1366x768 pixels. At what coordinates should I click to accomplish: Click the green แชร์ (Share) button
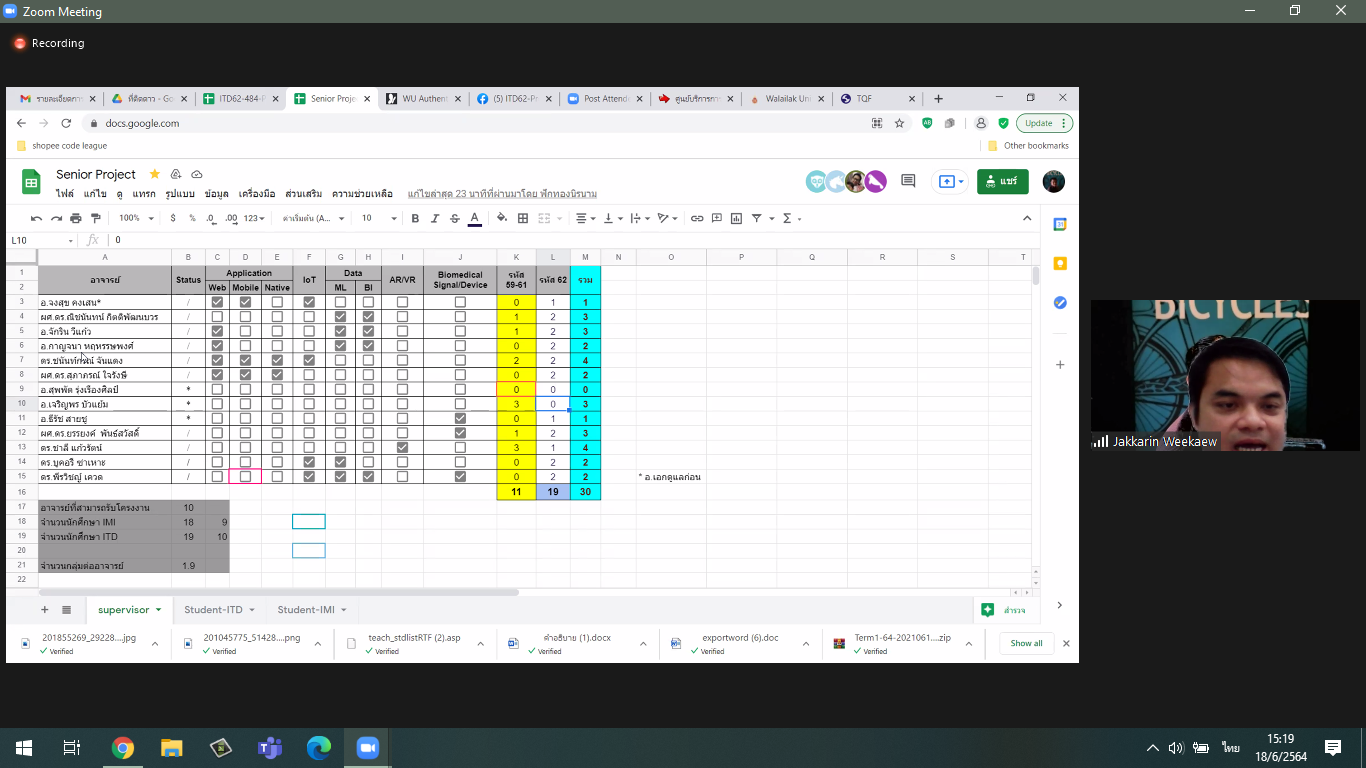pos(1002,181)
